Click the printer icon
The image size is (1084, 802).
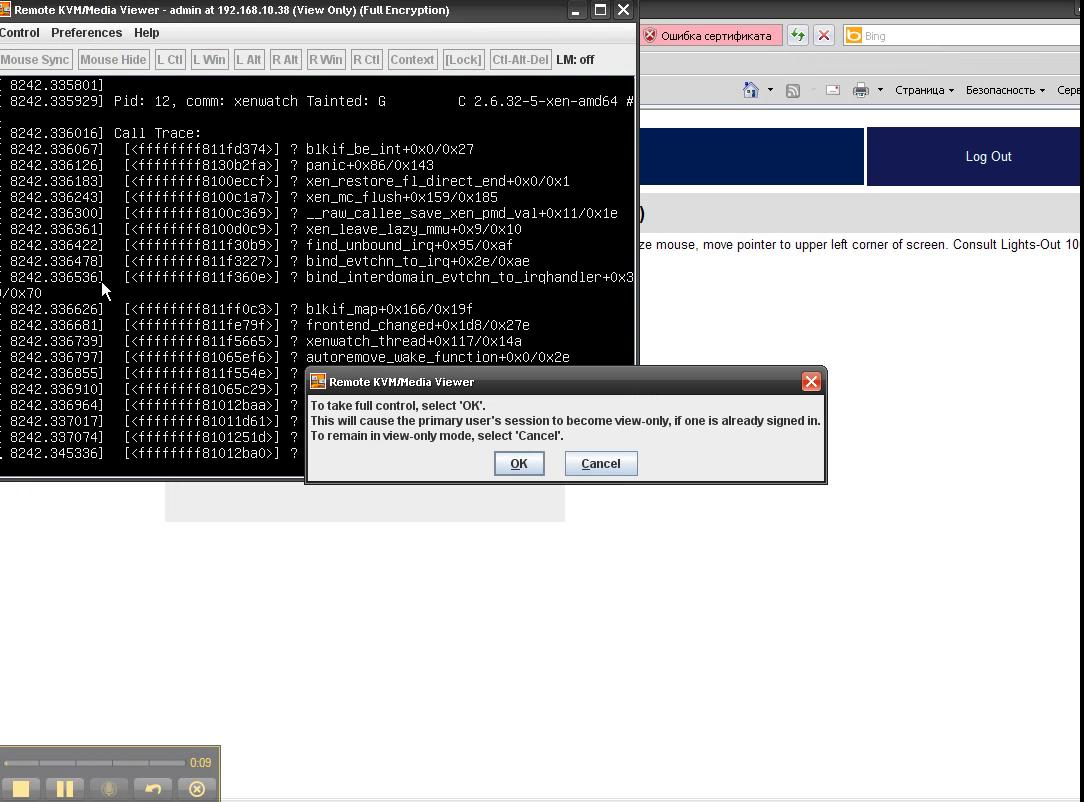860,90
